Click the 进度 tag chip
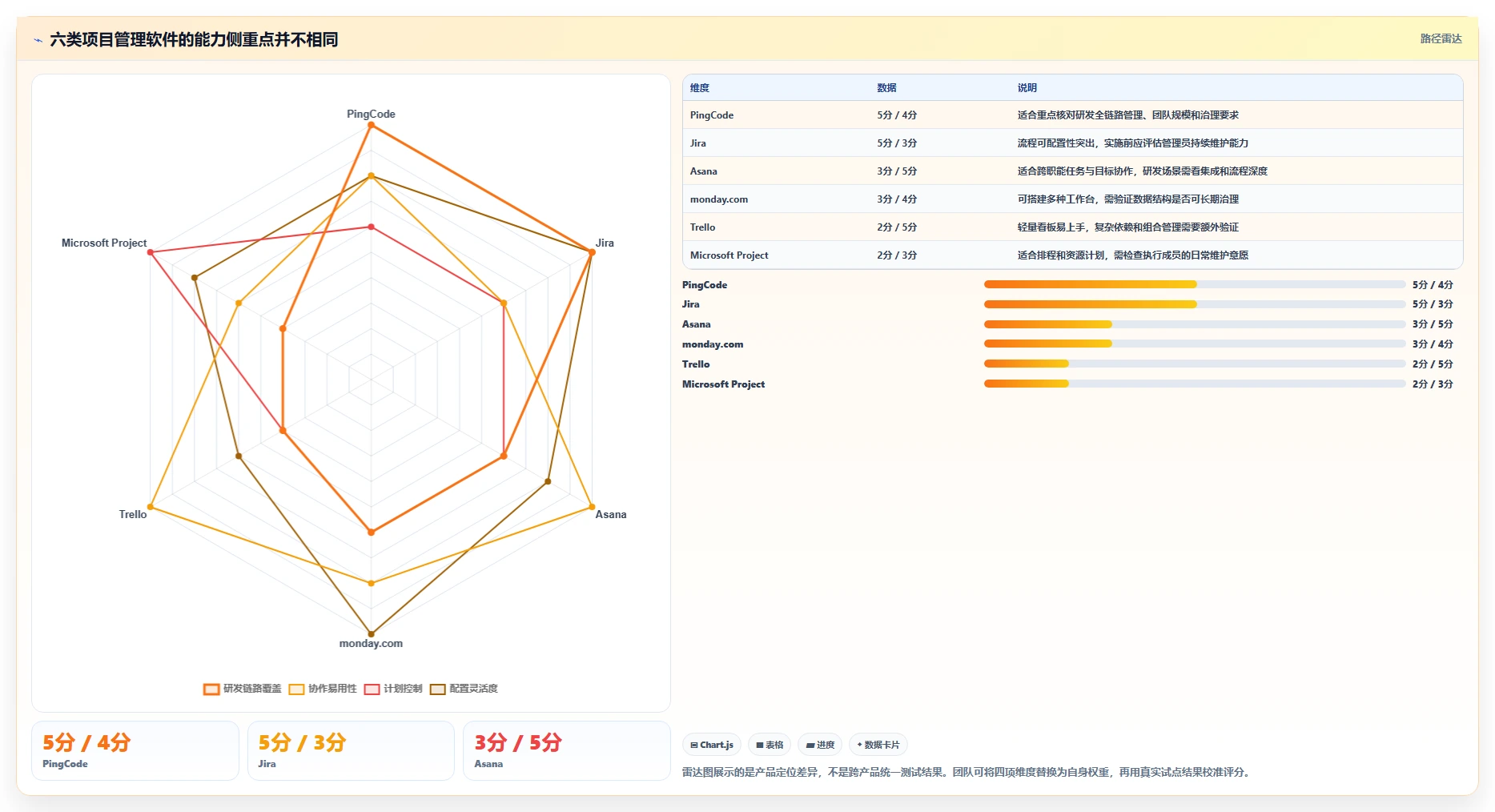 tap(820, 745)
